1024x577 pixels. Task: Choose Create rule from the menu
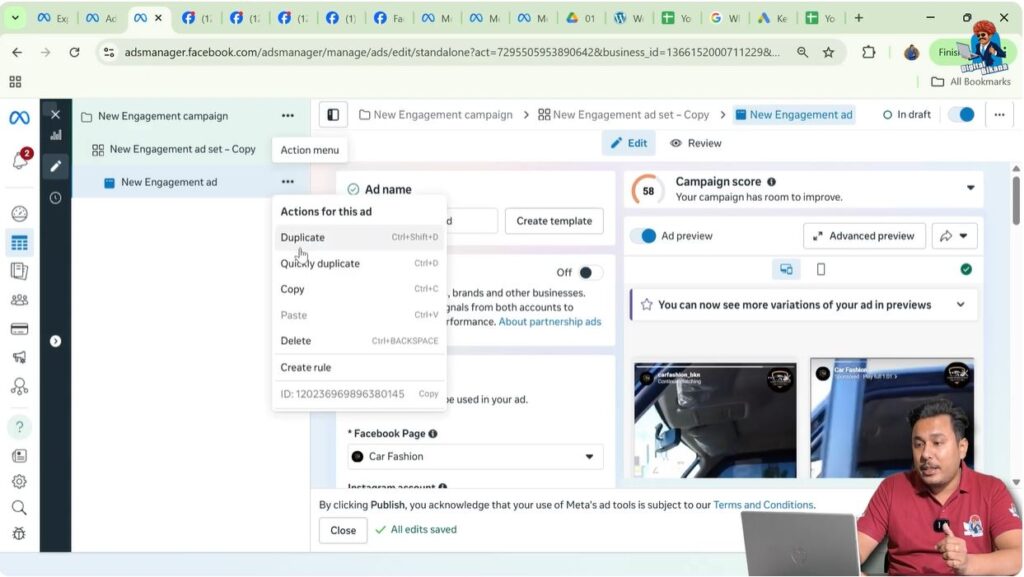click(x=359, y=367)
